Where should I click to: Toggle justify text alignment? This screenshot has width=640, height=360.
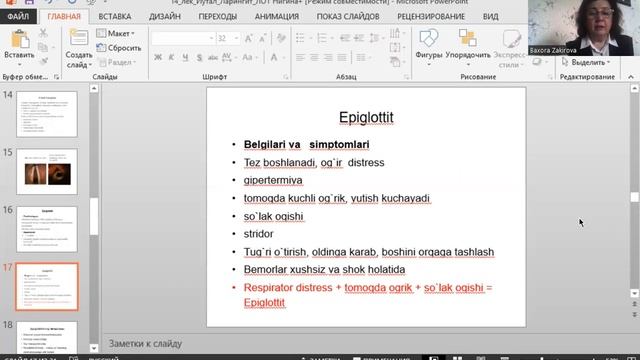342,58
